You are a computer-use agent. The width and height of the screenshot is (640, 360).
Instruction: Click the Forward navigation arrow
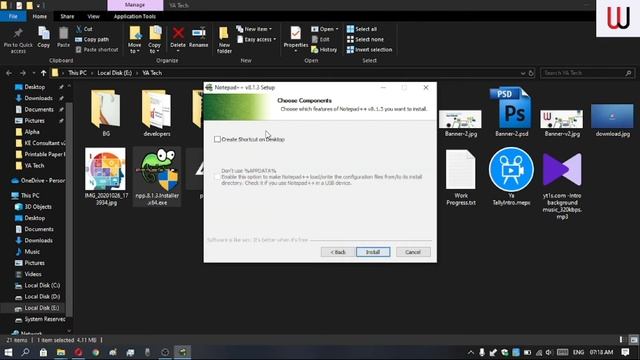(x=23, y=73)
